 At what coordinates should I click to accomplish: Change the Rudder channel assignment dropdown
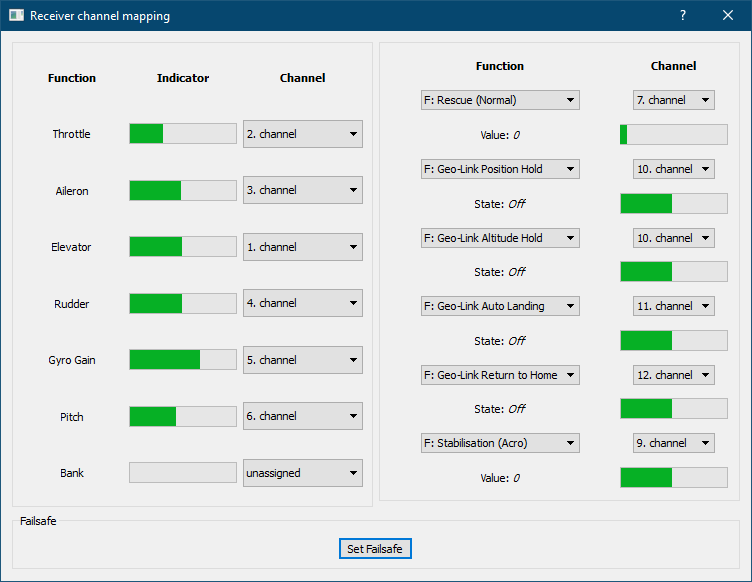(x=302, y=303)
